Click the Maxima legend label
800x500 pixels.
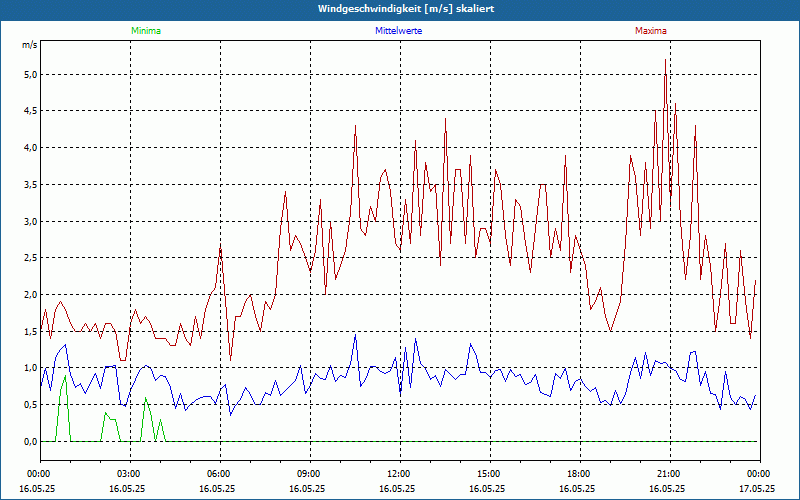(x=651, y=31)
